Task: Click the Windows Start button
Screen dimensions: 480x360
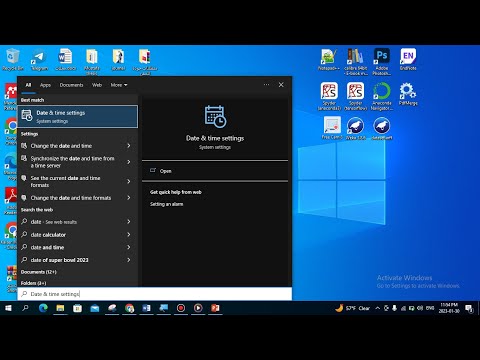Action: (8, 308)
